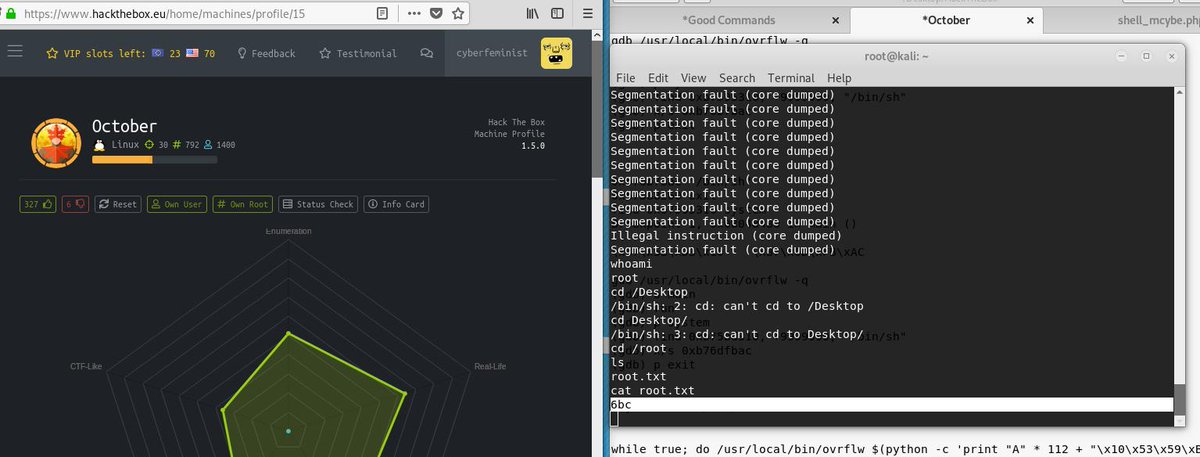The width and height of the screenshot is (1200, 457).
Task: Click the Firefox reader view icon
Action: tap(383, 14)
